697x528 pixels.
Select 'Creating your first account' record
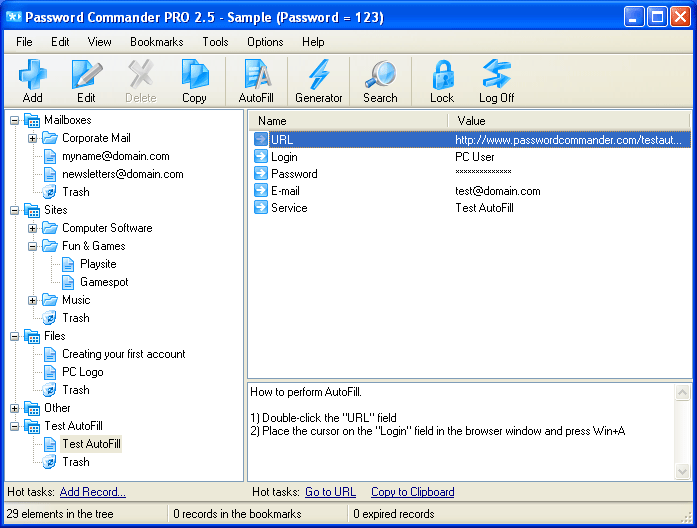pyautogui.click(x=124, y=354)
